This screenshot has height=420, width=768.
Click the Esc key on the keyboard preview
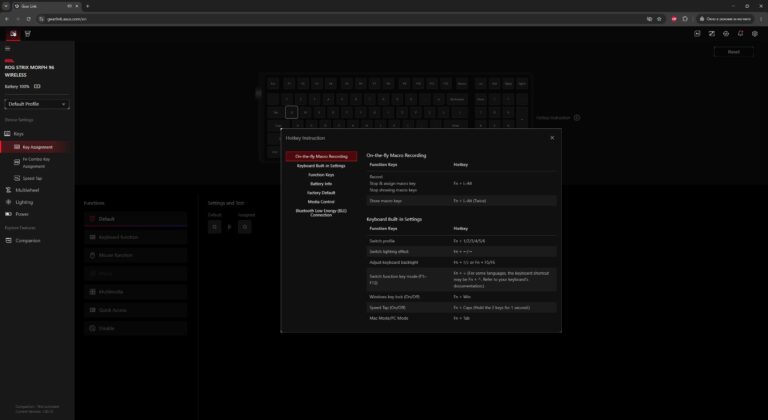pos(273,84)
